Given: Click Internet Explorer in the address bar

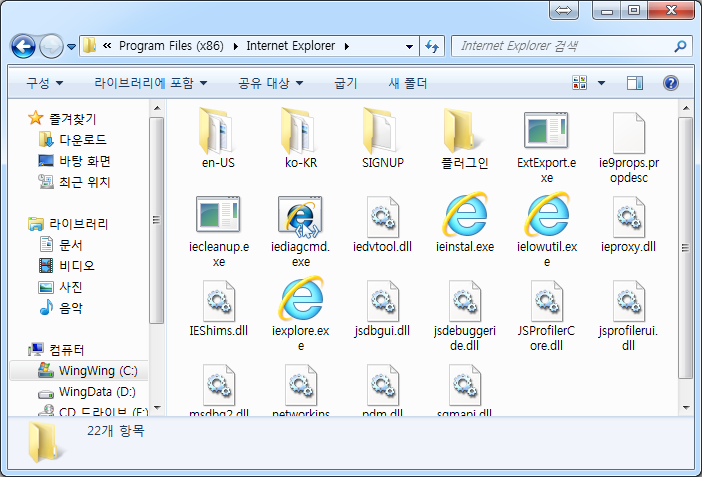Looking at the screenshot, I should tap(291, 46).
